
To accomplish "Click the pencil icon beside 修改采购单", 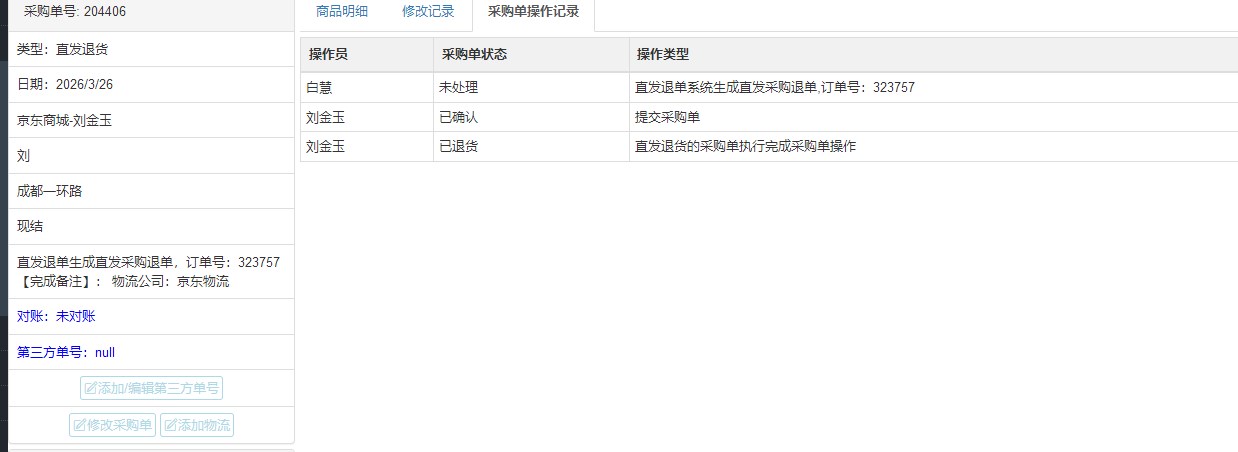I will tap(79, 425).
